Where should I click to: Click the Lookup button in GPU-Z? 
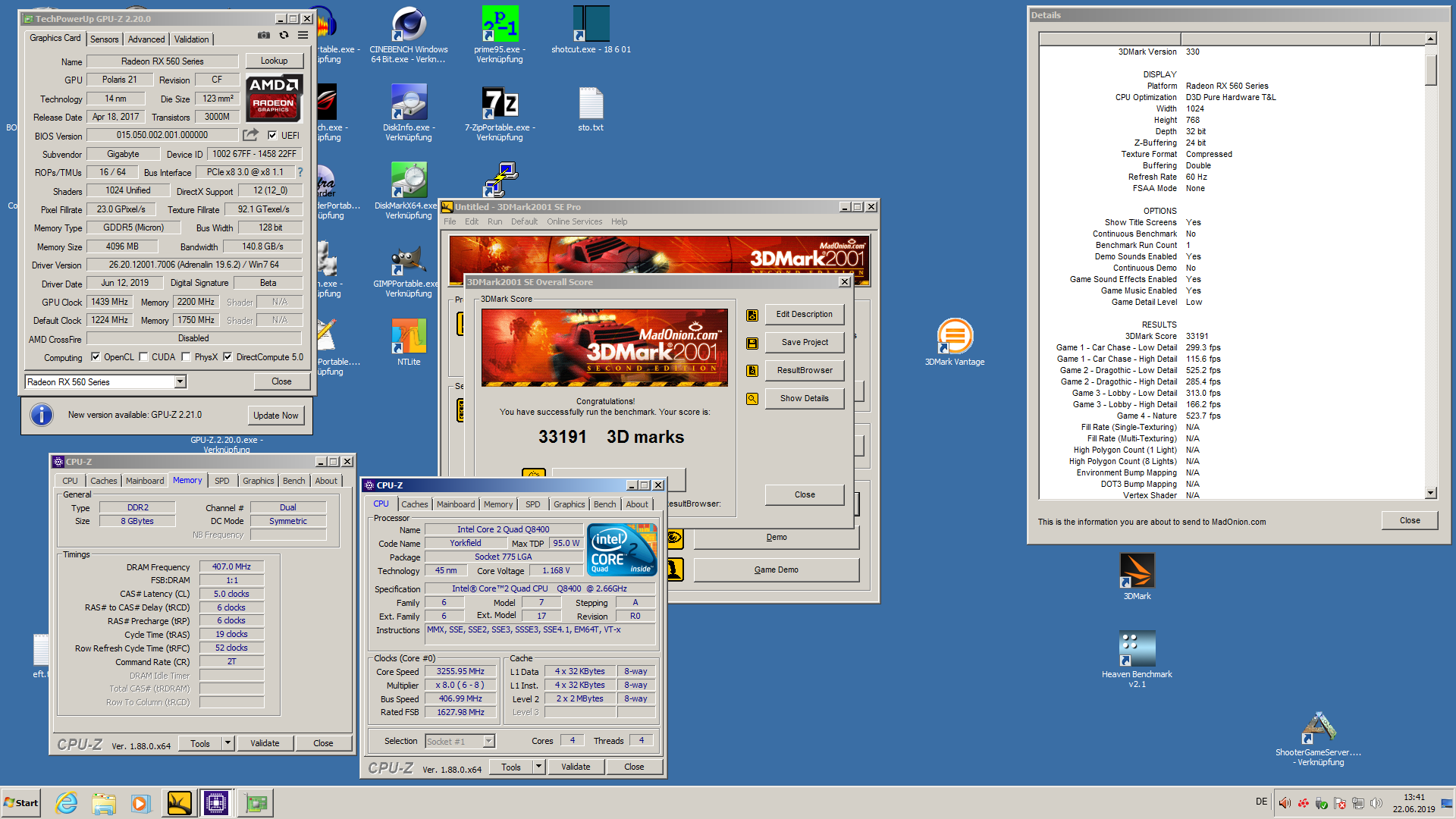[274, 61]
